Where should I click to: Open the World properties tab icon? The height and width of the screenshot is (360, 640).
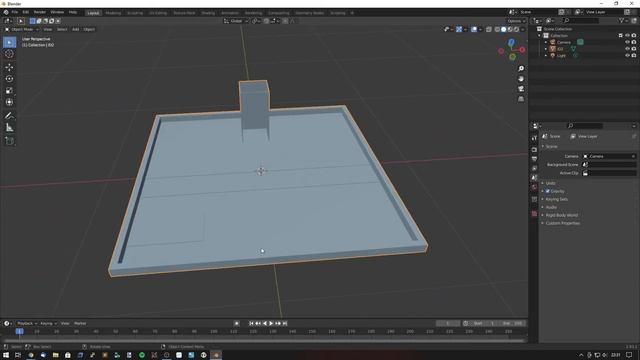(534, 187)
